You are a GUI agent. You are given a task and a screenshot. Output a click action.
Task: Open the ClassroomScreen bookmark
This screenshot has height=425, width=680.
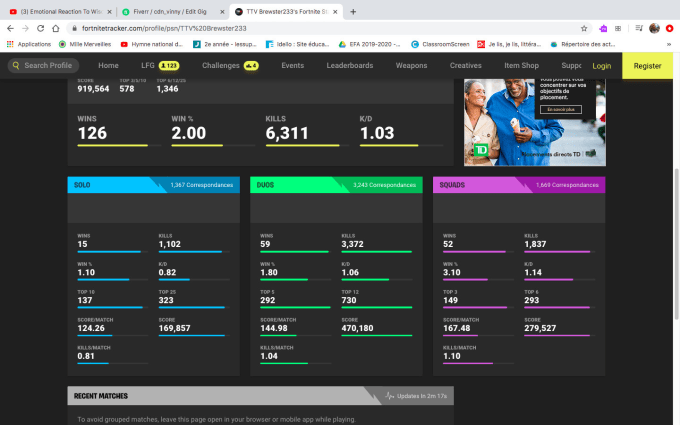[x=440, y=44]
